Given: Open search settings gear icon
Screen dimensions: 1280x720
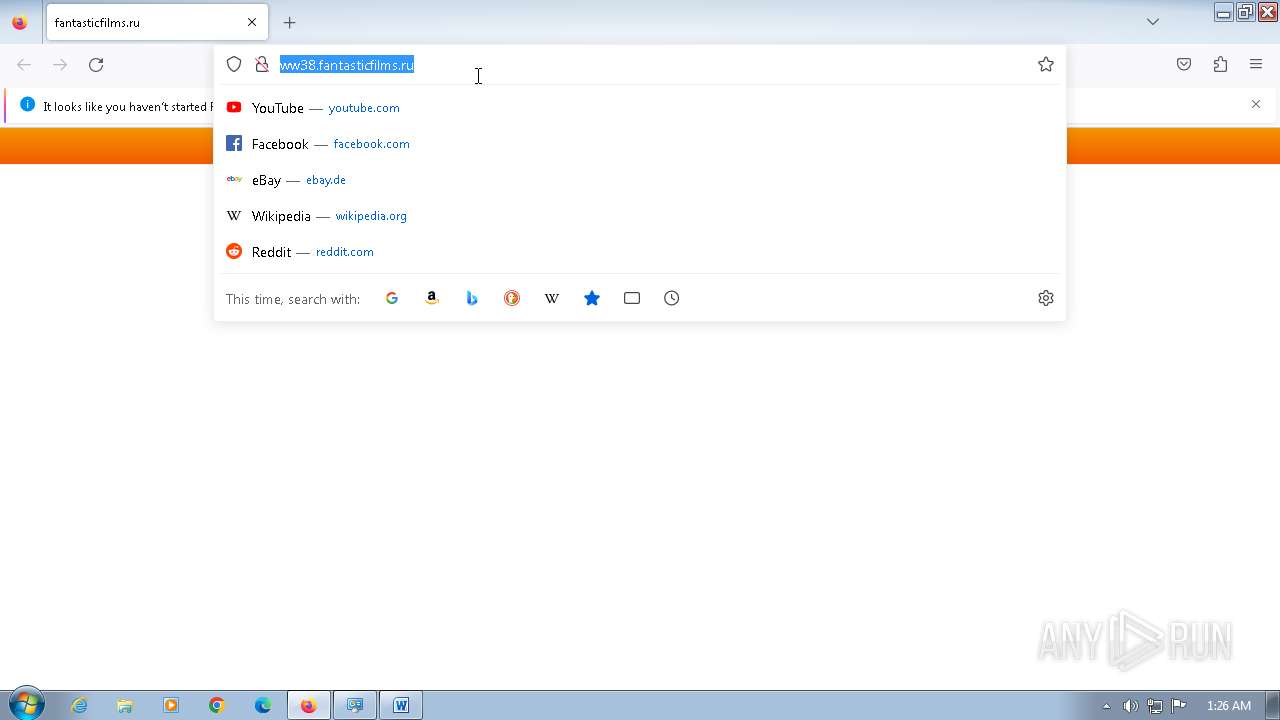Looking at the screenshot, I should click(1046, 298).
